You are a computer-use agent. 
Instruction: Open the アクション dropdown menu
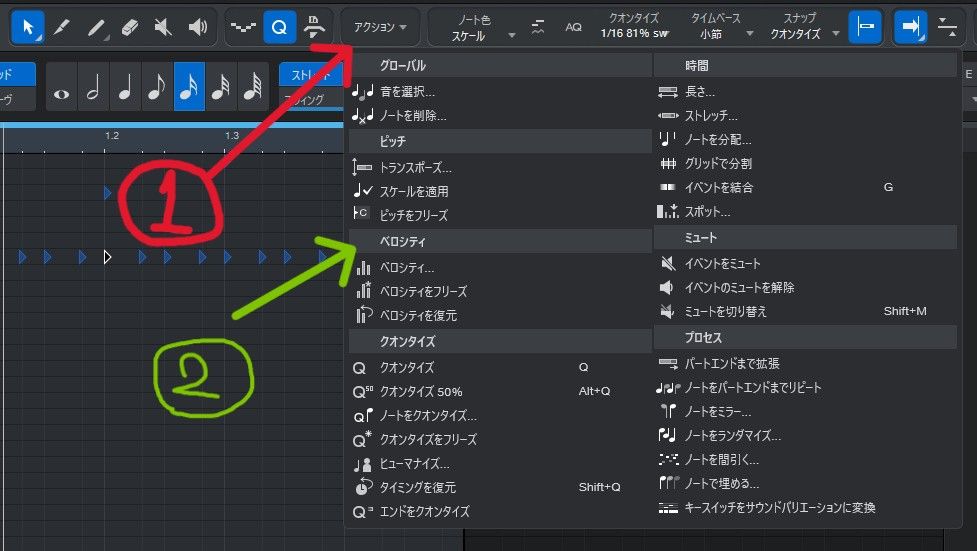[380, 27]
